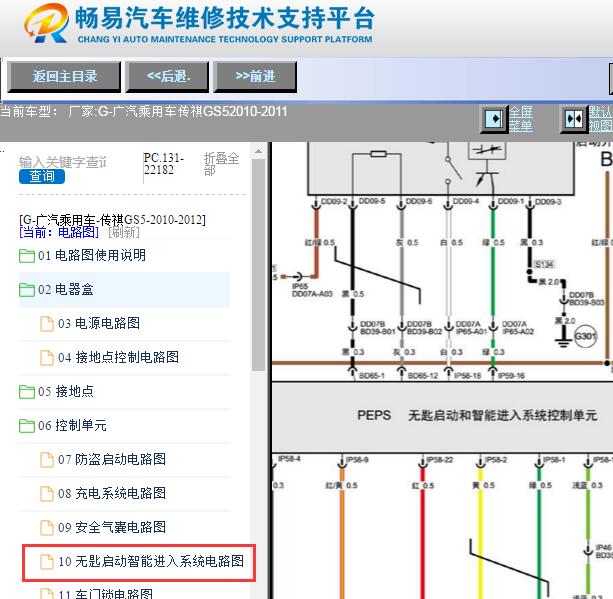613x599 pixels.
Task: Click connector label DD09-2 in diagram
Action: 334,201
